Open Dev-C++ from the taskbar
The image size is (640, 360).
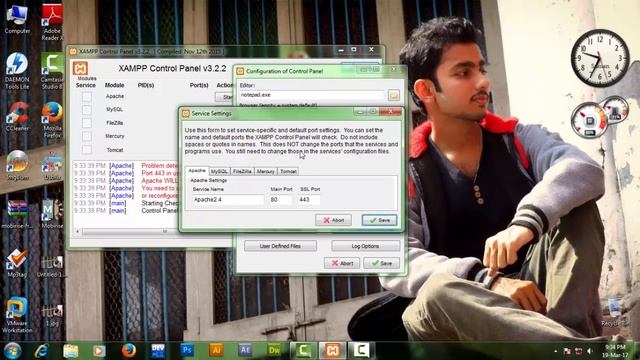158,351
